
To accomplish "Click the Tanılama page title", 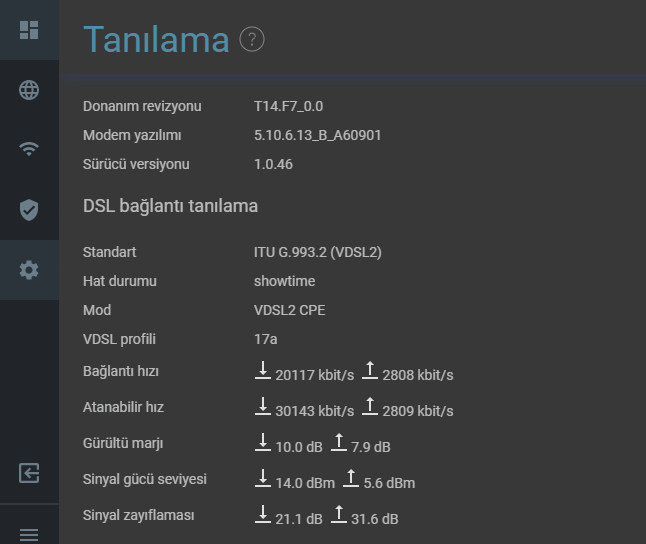I will pos(156,40).
